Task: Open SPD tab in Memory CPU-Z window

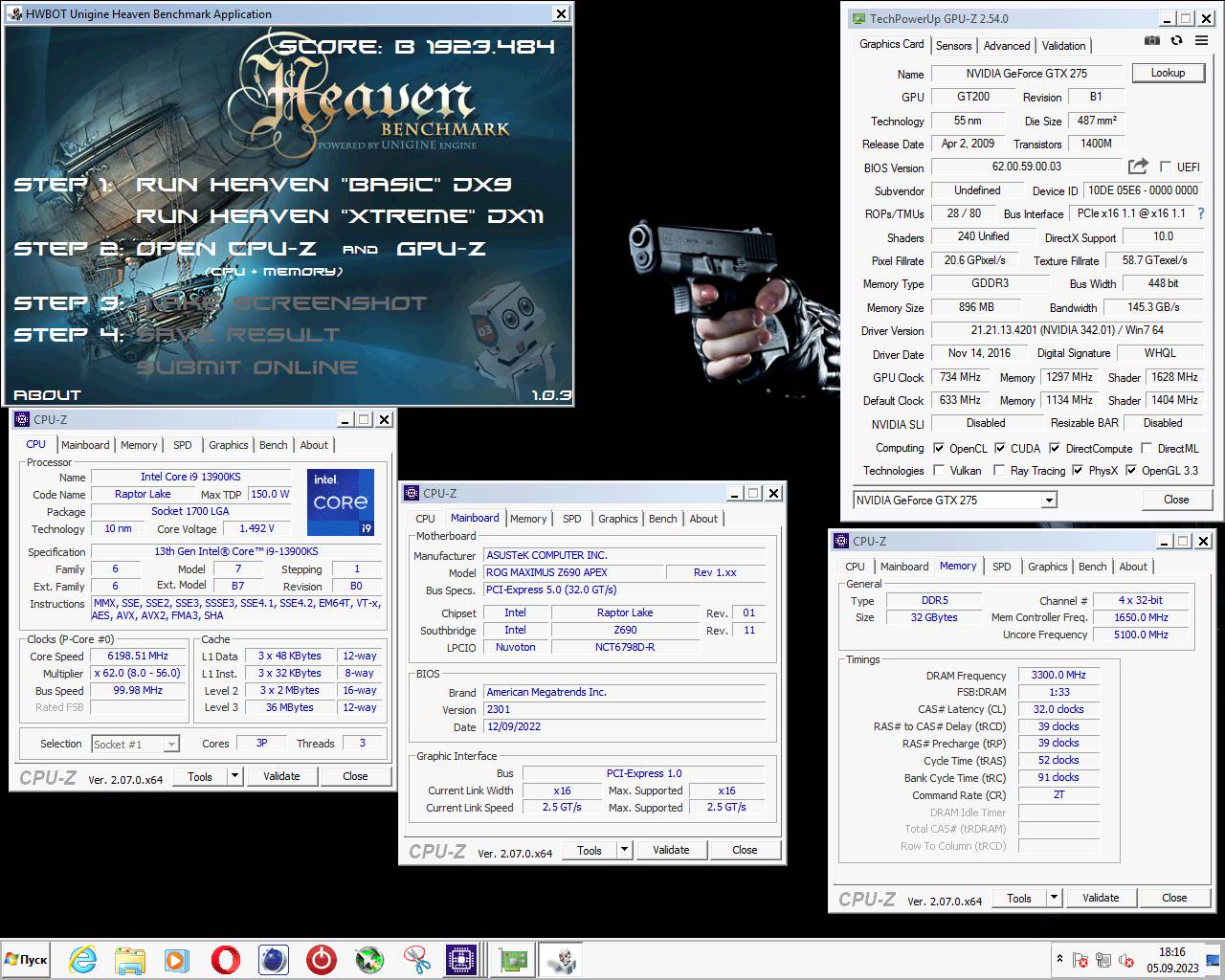Action: pos(1002,567)
